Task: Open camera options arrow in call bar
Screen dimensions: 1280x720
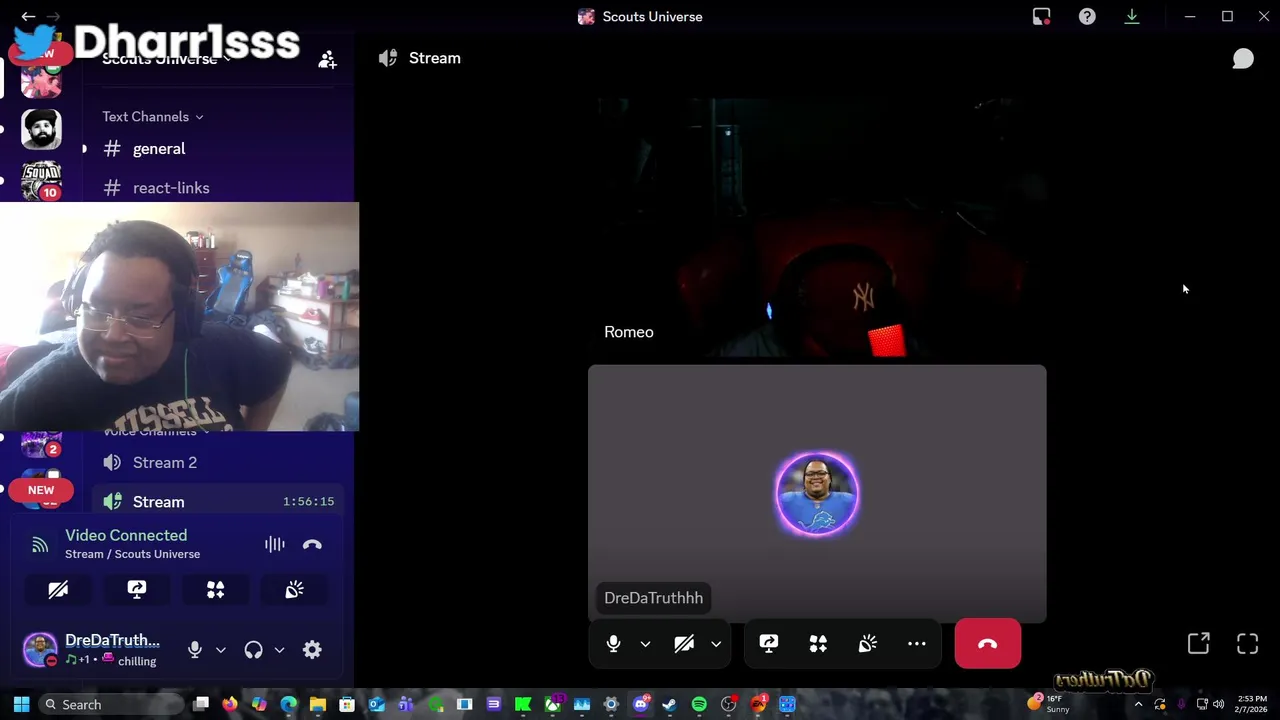Action: coord(716,644)
